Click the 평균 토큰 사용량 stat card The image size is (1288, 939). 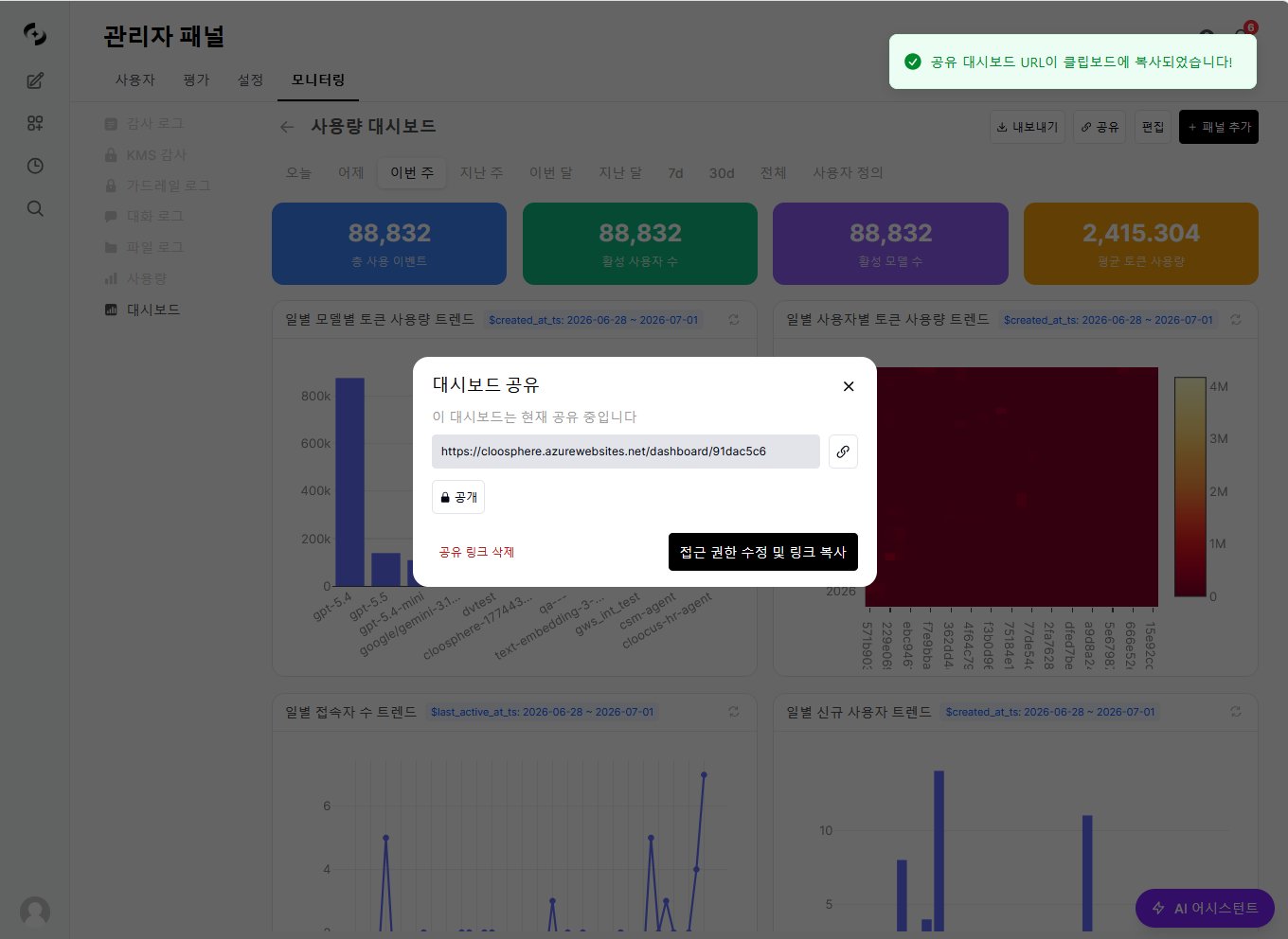(1141, 243)
